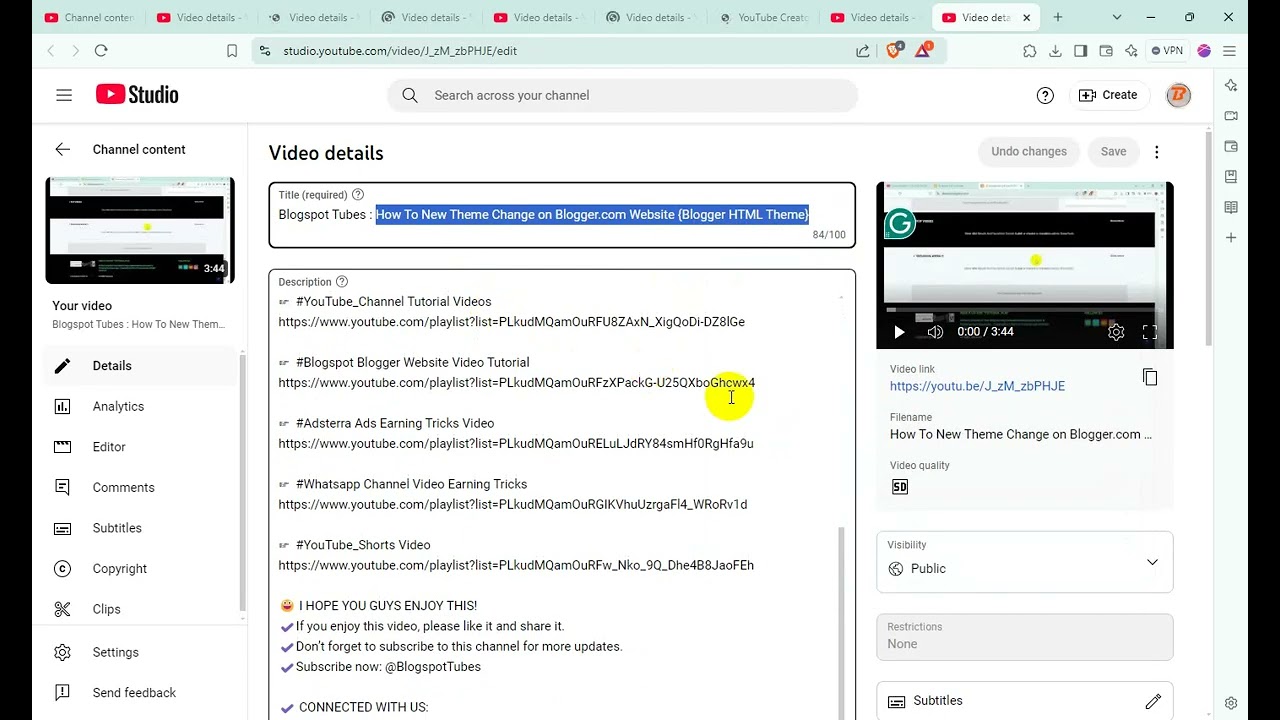The image size is (1280, 720).
Task: Open the Studio hamburger menu
Action: click(x=64, y=95)
